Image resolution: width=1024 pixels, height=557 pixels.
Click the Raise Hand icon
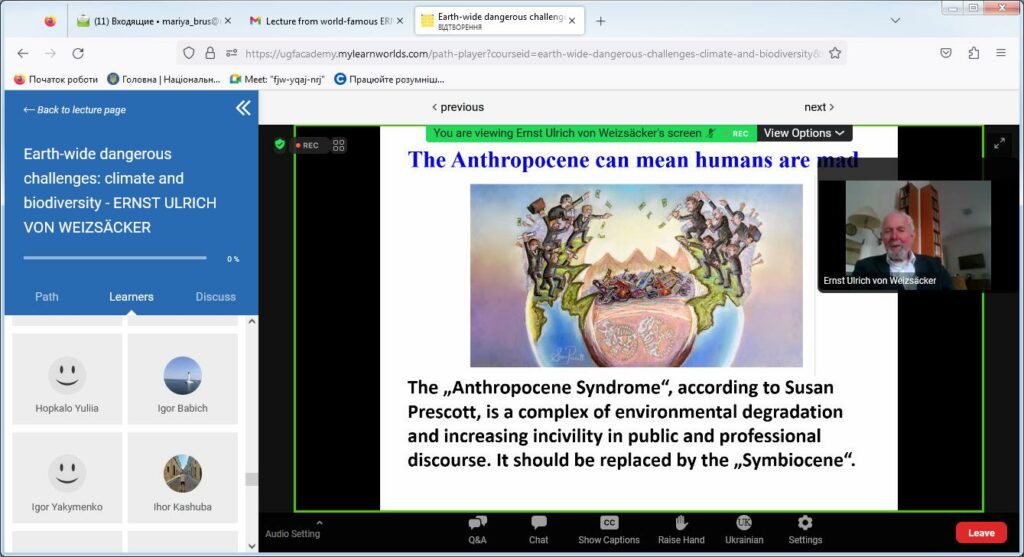pos(681,523)
